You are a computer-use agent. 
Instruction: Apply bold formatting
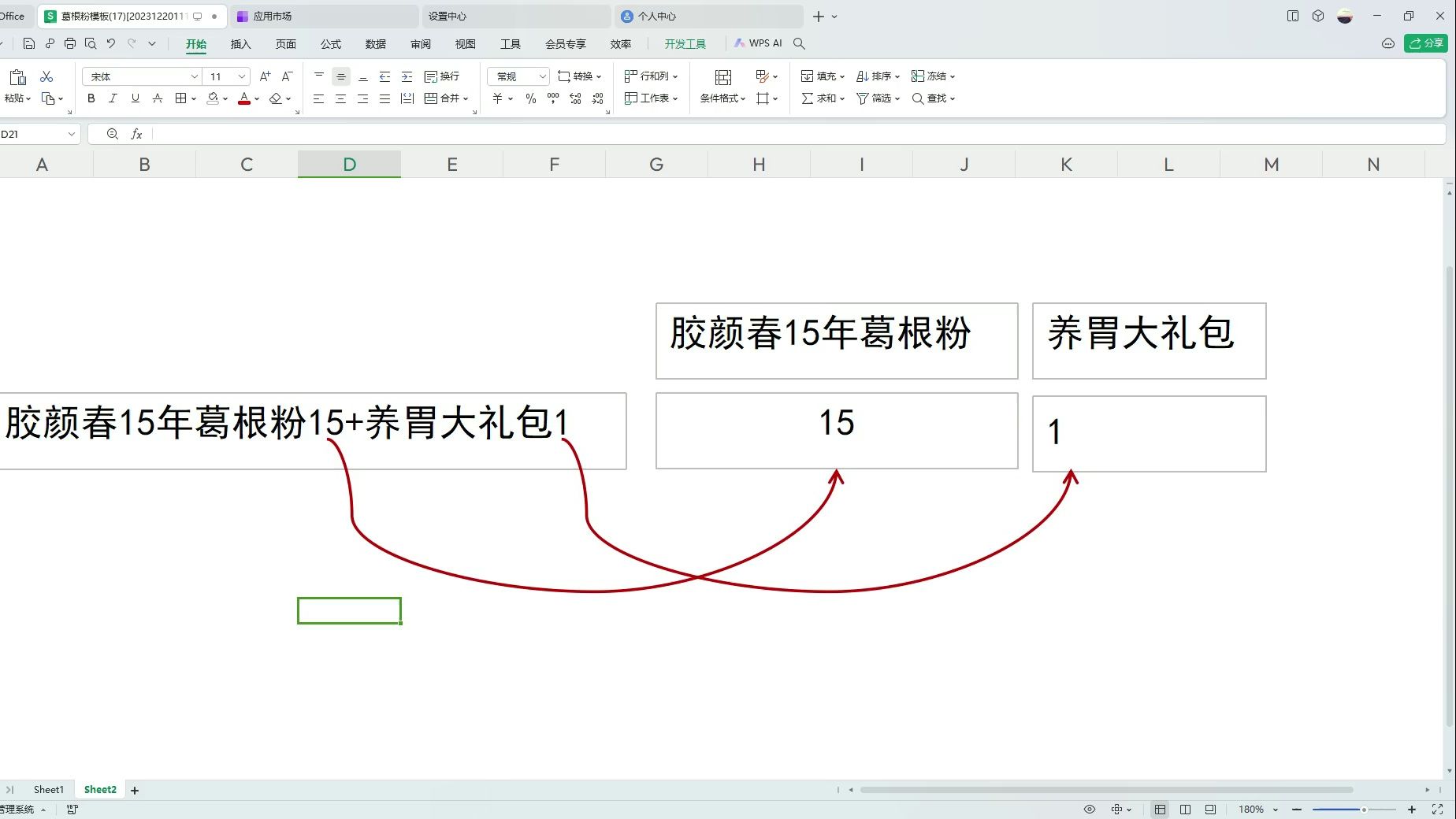point(91,98)
